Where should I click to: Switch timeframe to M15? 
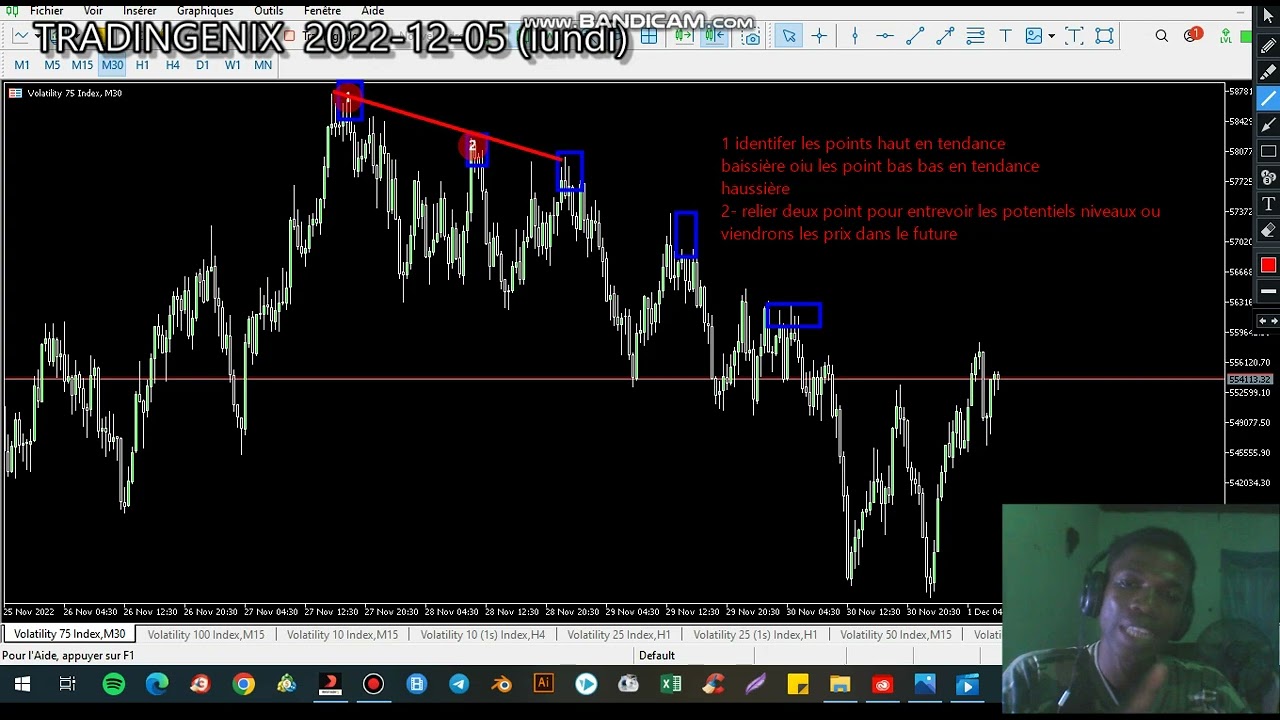(x=82, y=65)
